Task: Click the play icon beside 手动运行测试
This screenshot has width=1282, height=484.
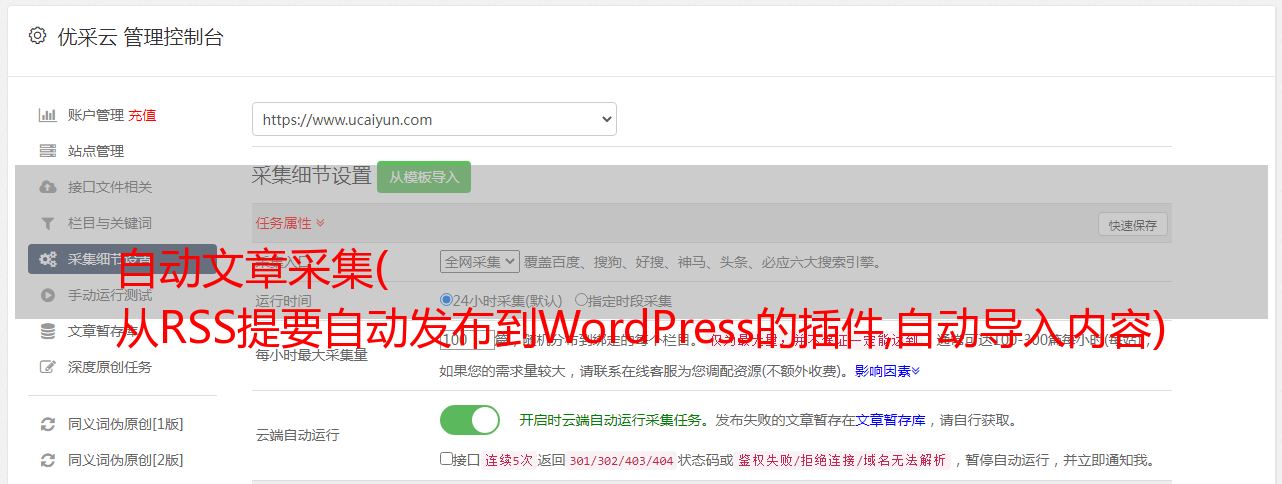Action: pyautogui.click(x=47, y=295)
